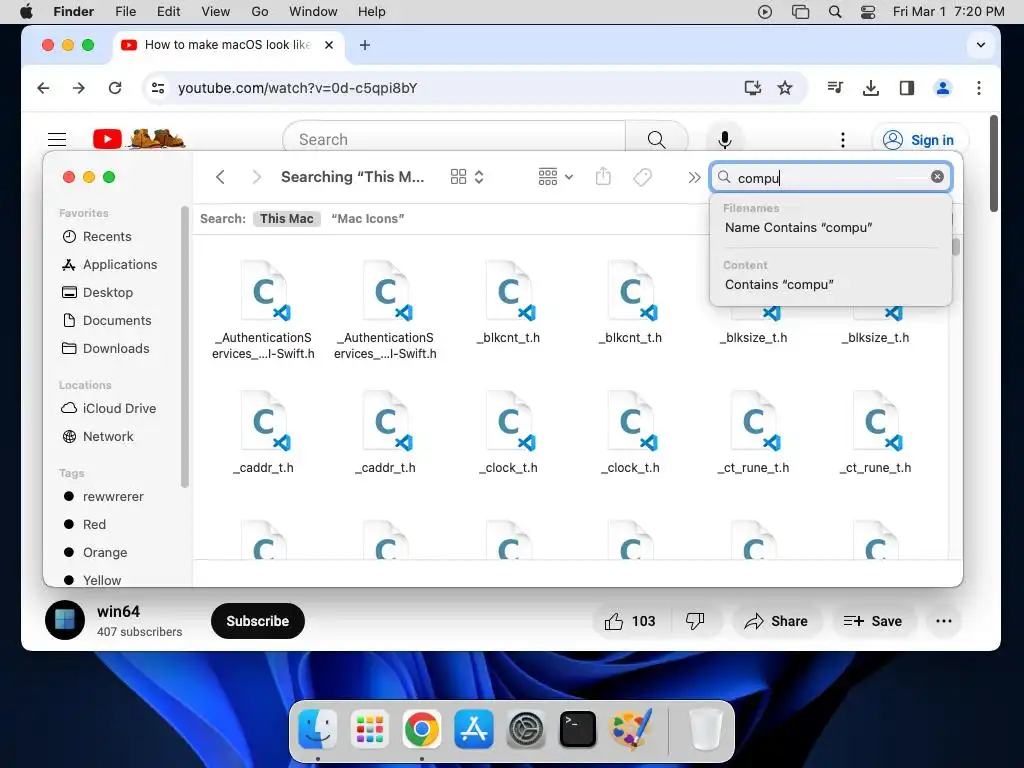The image size is (1024, 768).
Task: Click the YouTube search box
Action: [454, 139]
